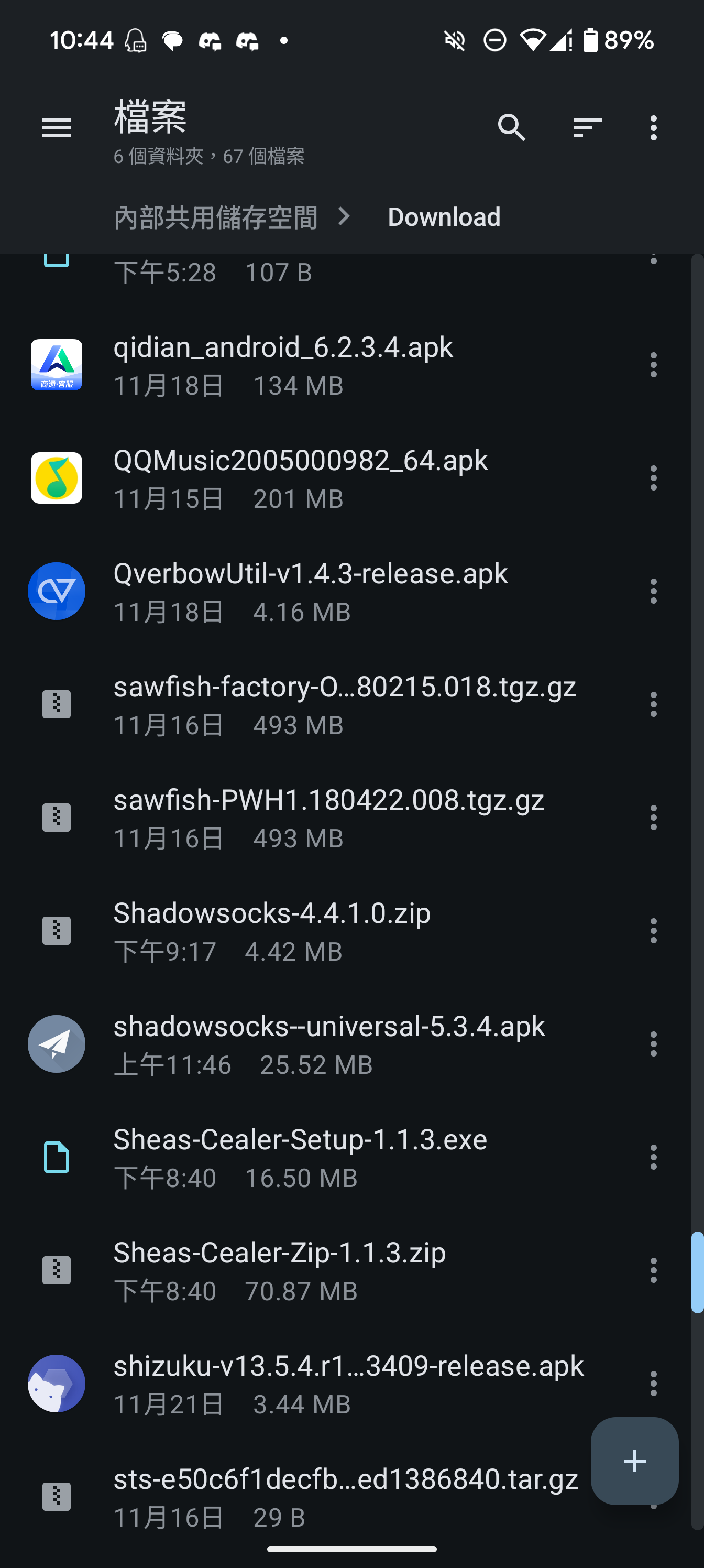
Task: Open sawfish-factory tgz.gz archive entry
Action: [344, 704]
